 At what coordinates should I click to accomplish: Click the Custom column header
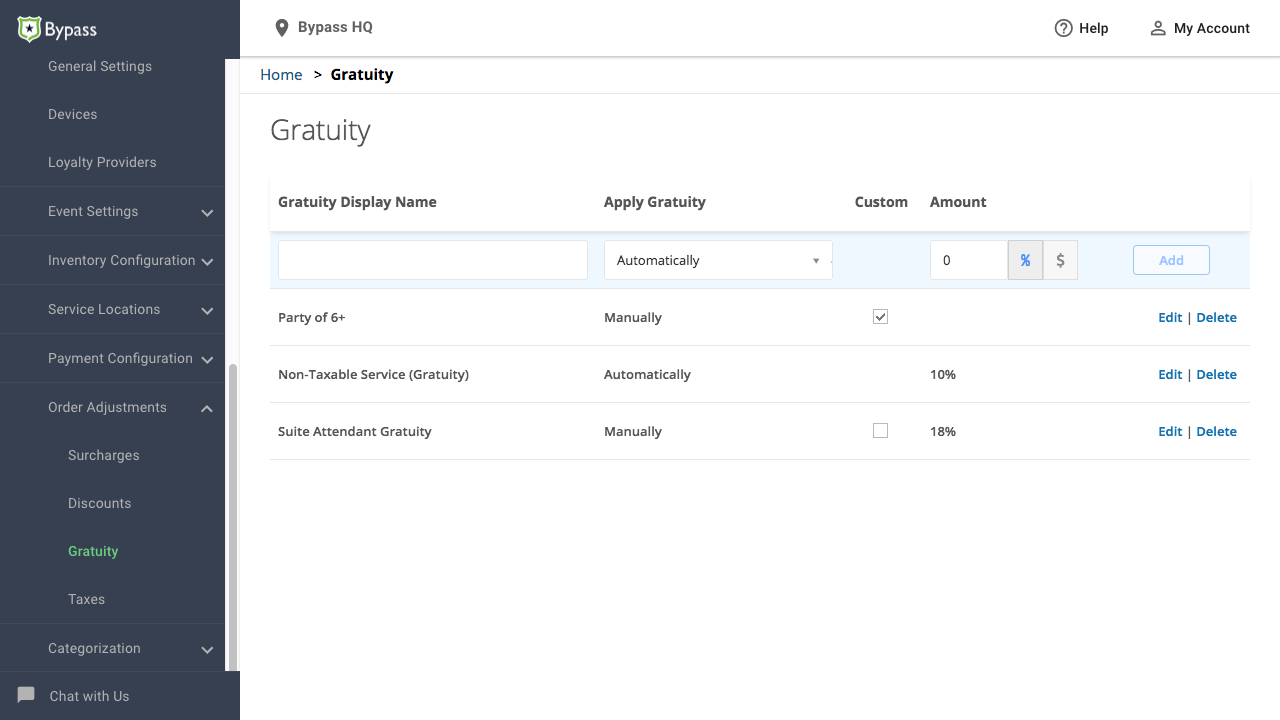click(881, 201)
